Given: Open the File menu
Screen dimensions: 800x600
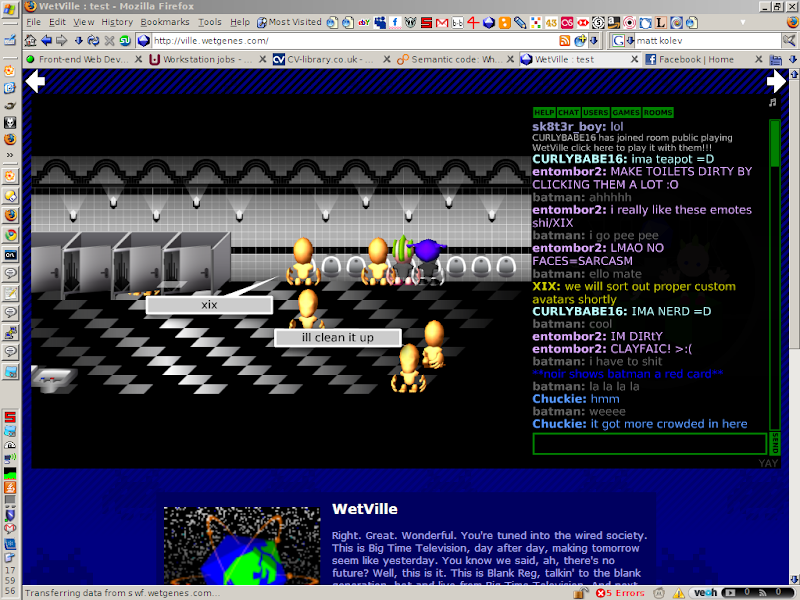Looking at the screenshot, I should 33,22.
